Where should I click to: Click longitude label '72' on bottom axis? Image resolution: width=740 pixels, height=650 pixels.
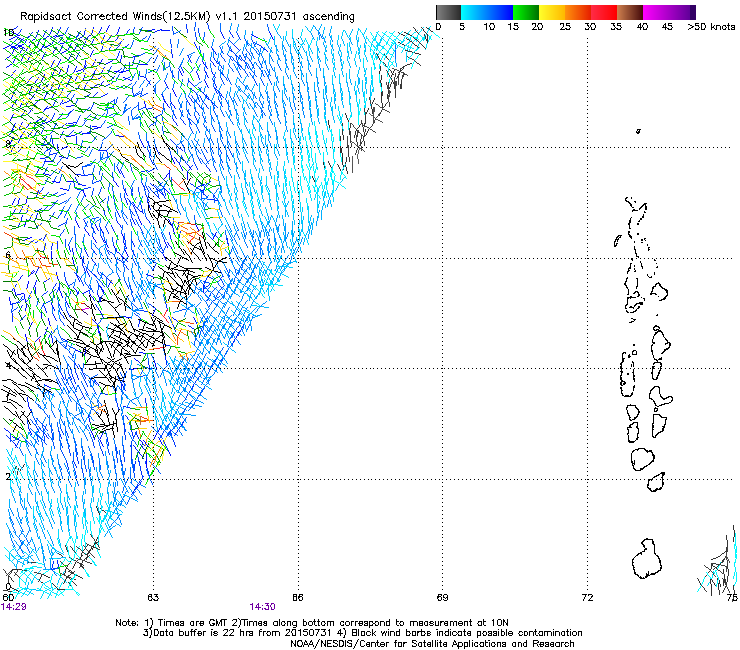[587, 598]
